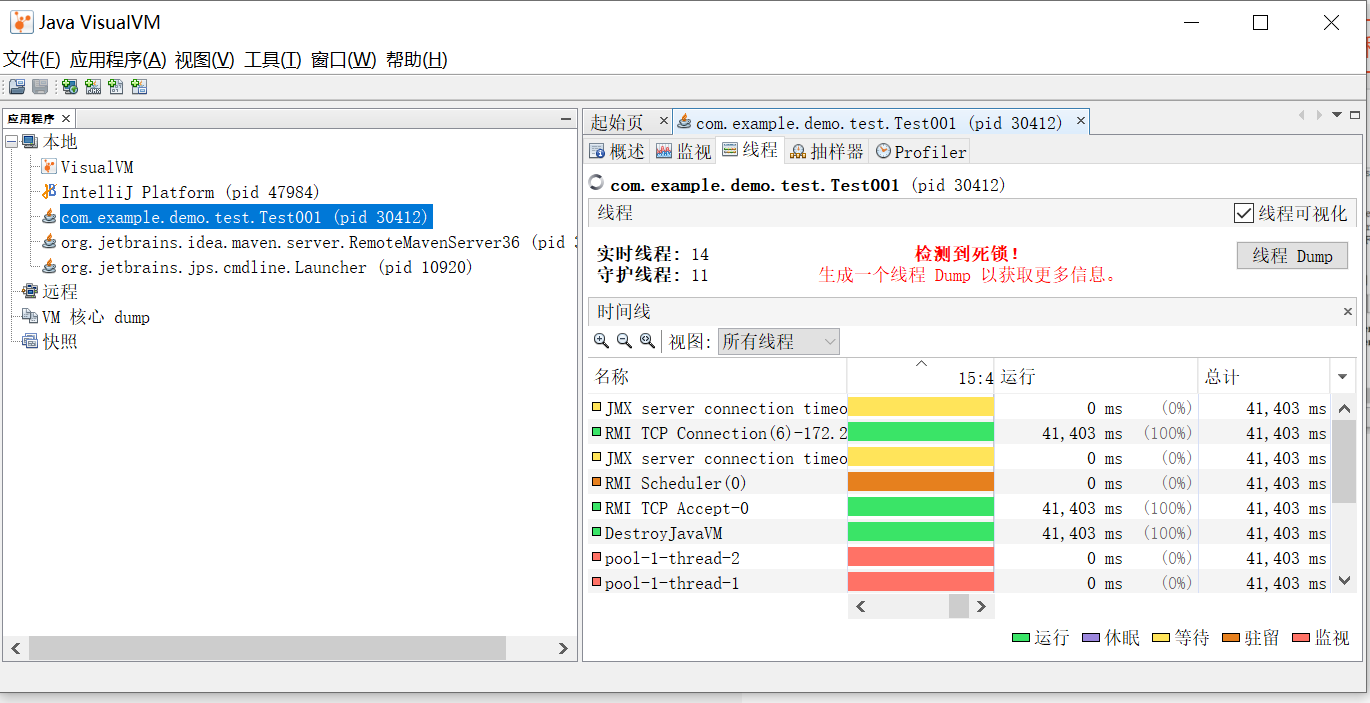Click Java icon of jps.cmdline.Launcher node
Screen dimensions: 1370x703
(49, 267)
